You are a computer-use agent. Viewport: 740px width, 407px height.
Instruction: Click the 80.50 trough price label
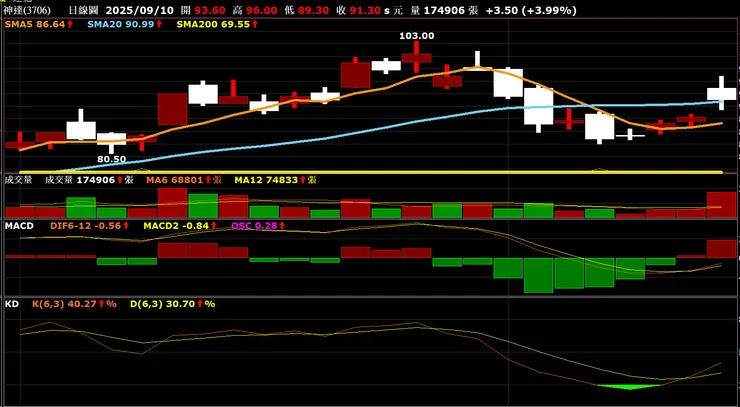(x=111, y=160)
